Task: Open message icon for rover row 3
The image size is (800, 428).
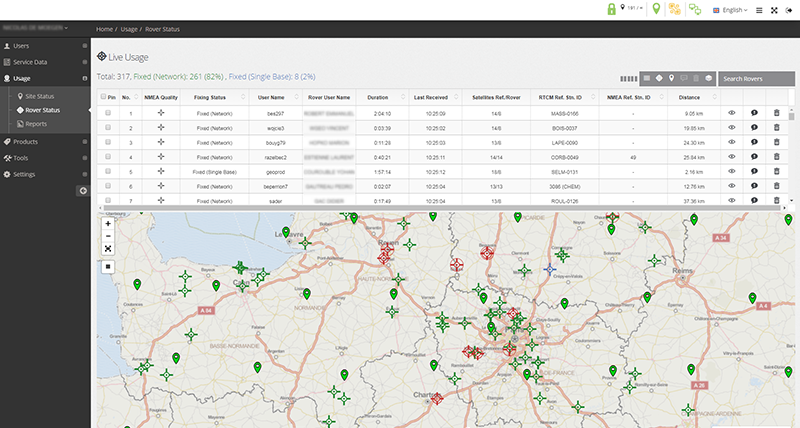Action: [754, 143]
